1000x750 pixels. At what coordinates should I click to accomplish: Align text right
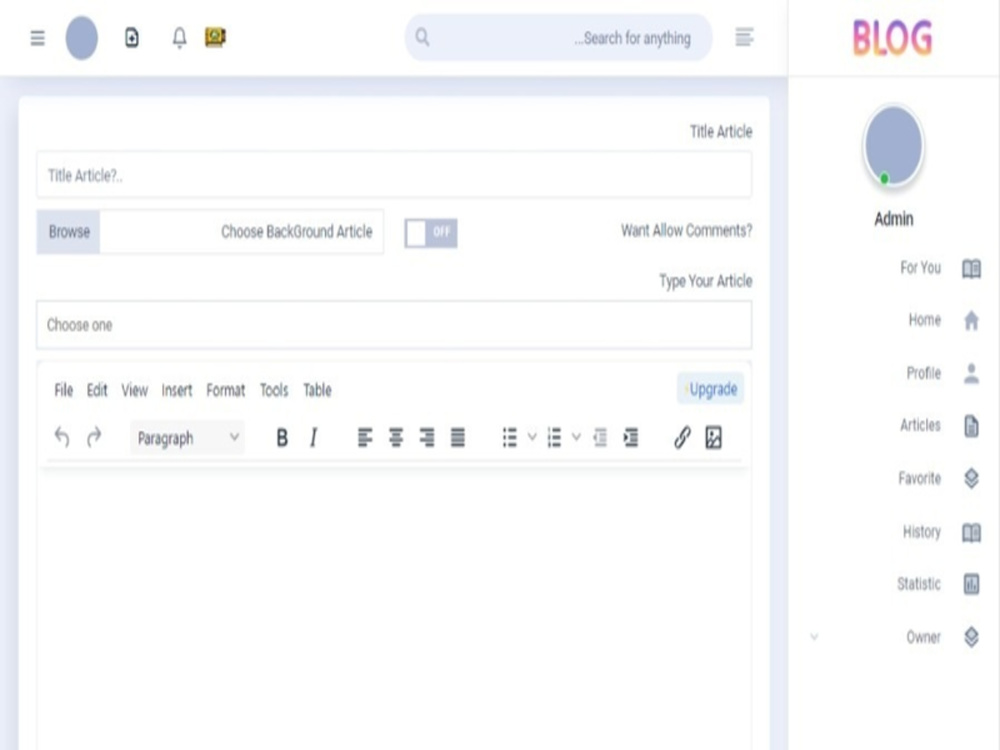427,438
